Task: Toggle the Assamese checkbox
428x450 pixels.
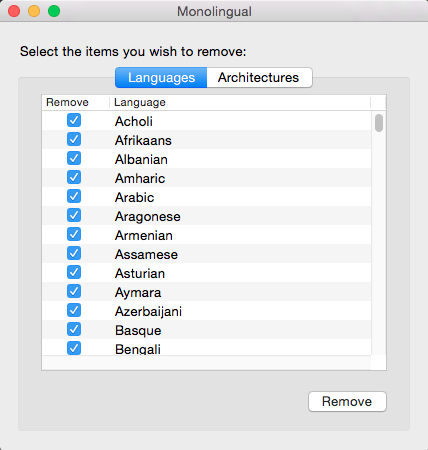Action: tap(74, 253)
